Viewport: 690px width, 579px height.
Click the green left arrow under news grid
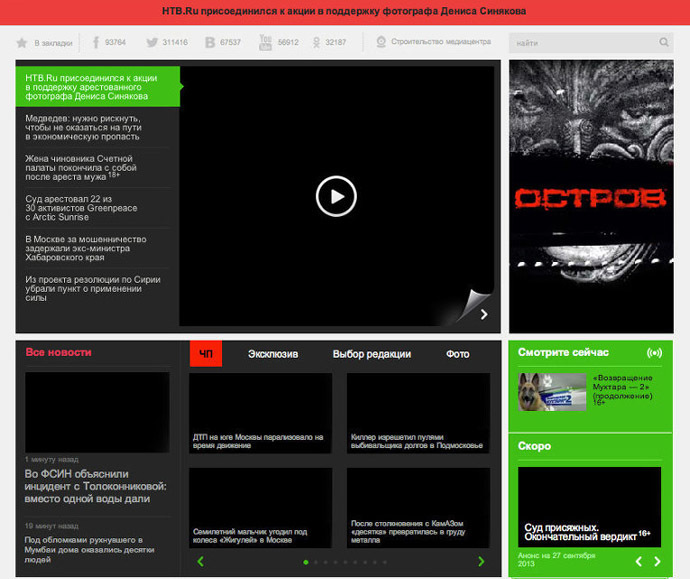click(201, 561)
